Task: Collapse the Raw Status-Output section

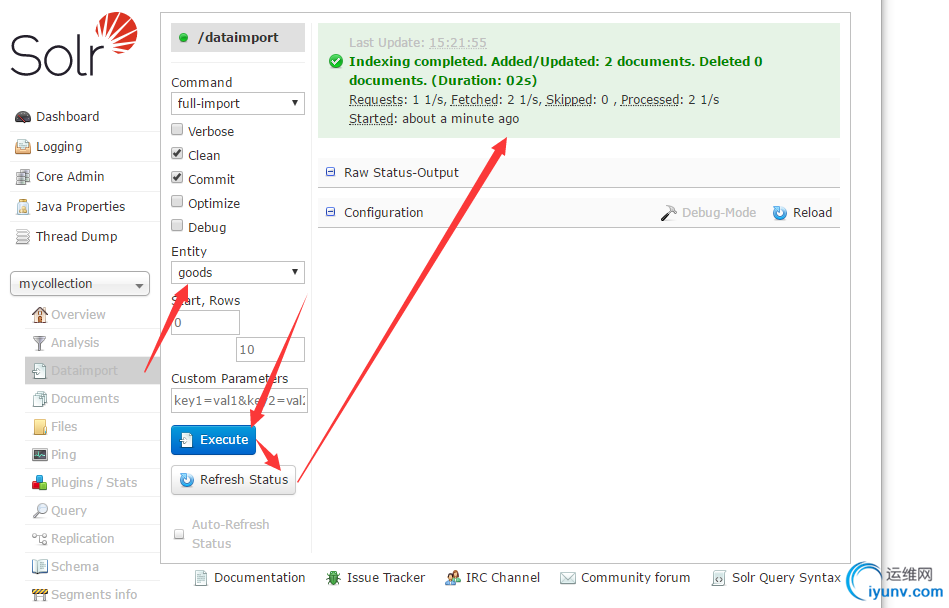Action: click(x=330, y=172)
